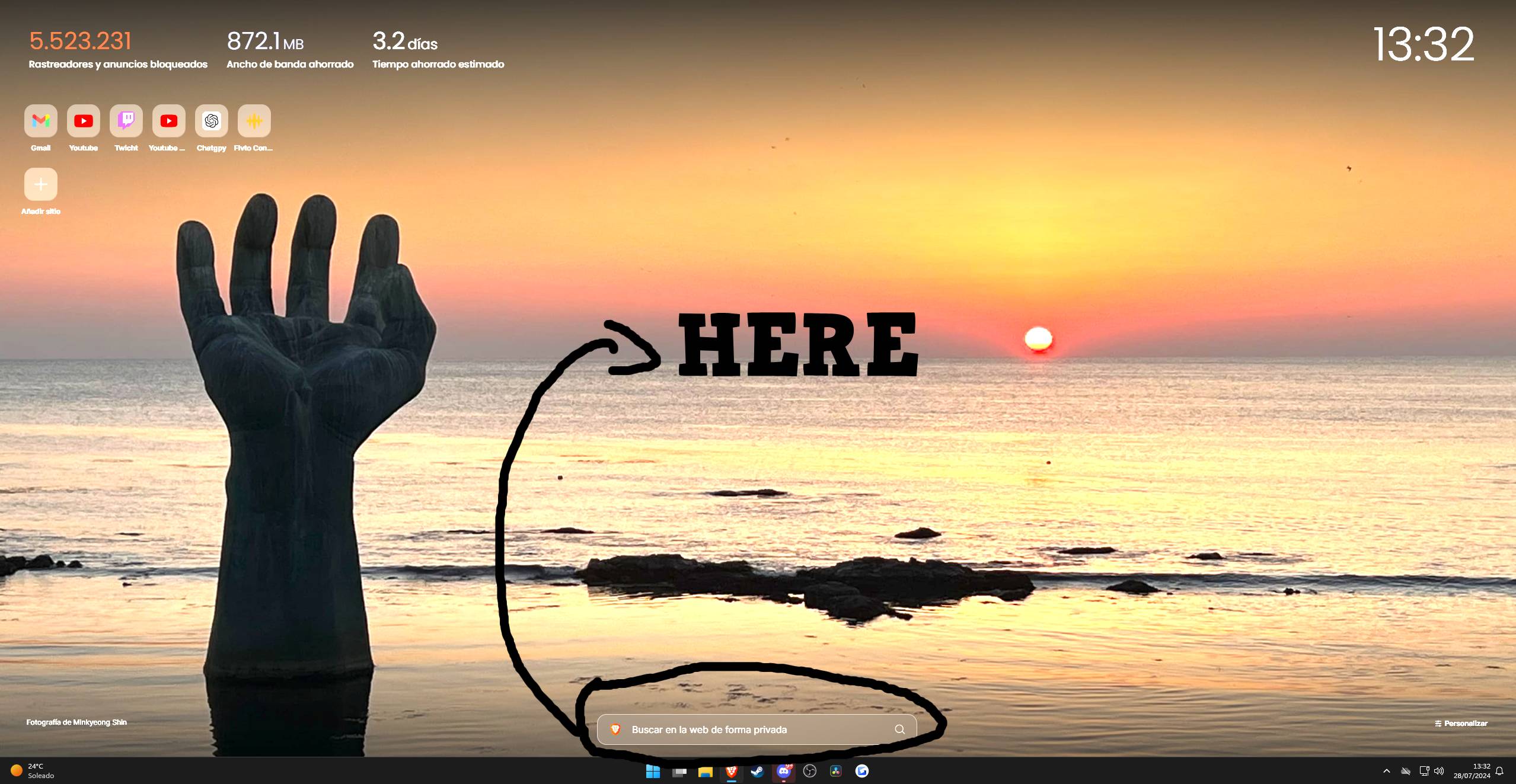Screen dimensions: 1516x784
Task: Click the Brave lion icon in search box
Action: (x=615, y=729)
